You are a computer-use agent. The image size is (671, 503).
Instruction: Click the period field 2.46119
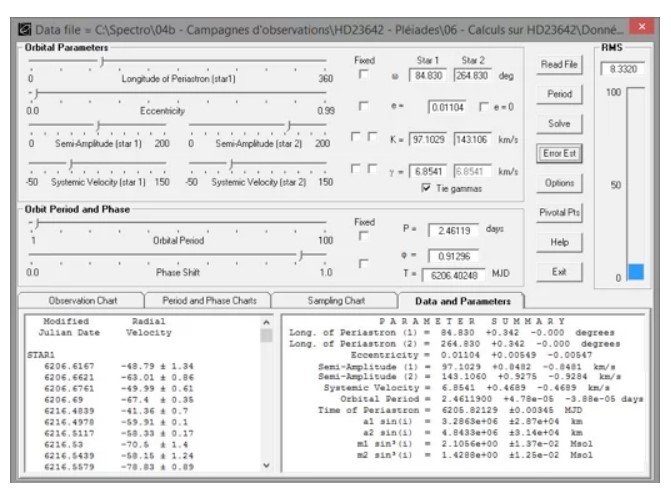pyautogui.click(x=454, y=231)
